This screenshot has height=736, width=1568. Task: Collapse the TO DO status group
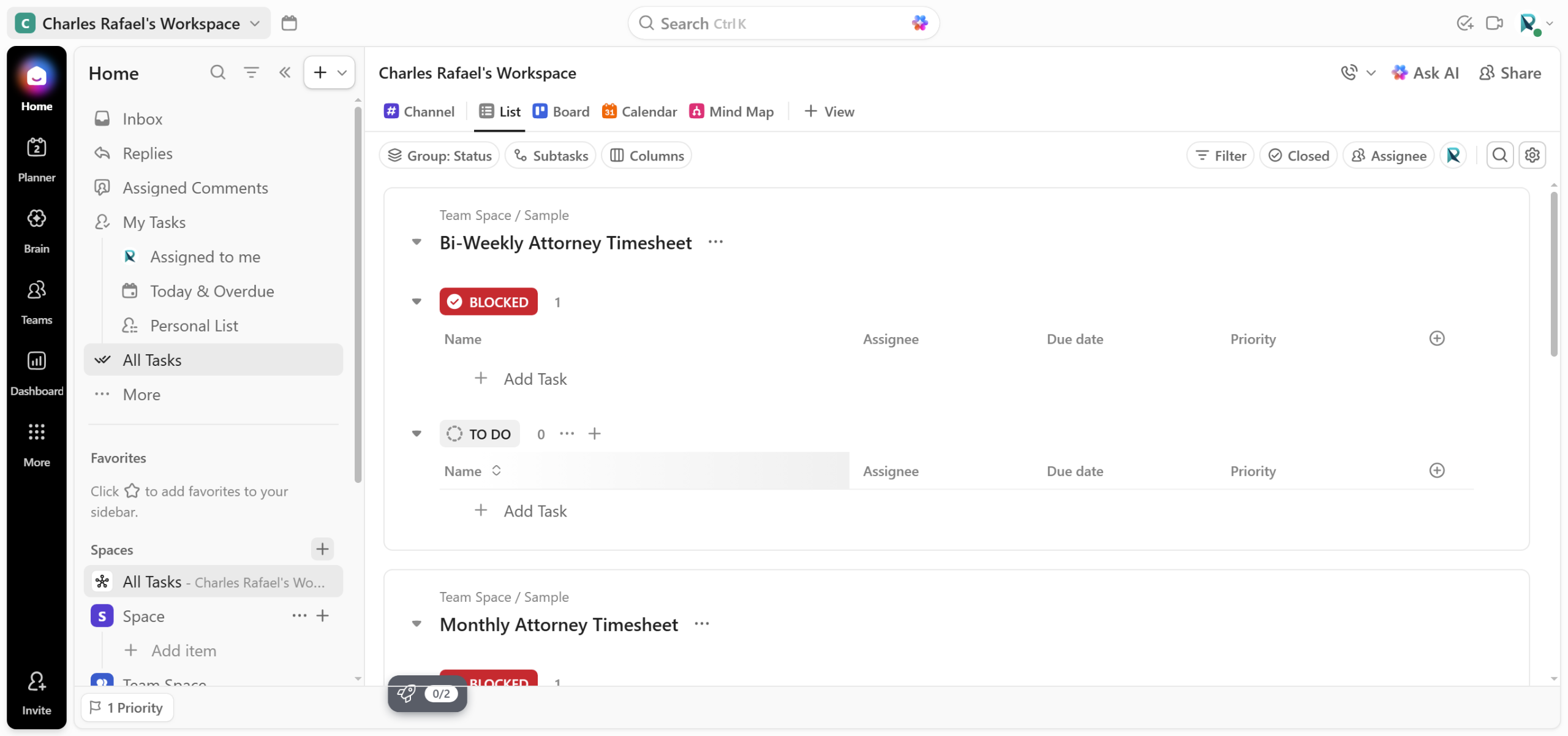[417, 434]
